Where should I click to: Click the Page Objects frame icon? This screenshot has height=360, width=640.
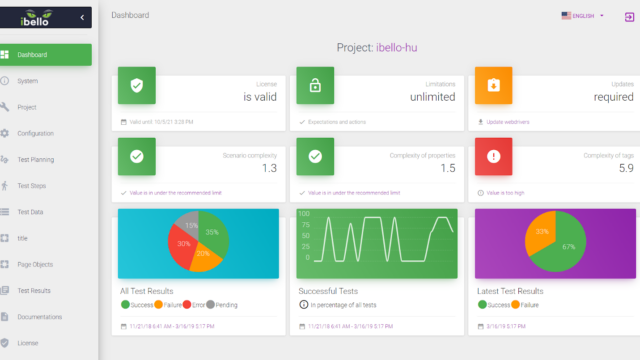click(x=4, y=264)
